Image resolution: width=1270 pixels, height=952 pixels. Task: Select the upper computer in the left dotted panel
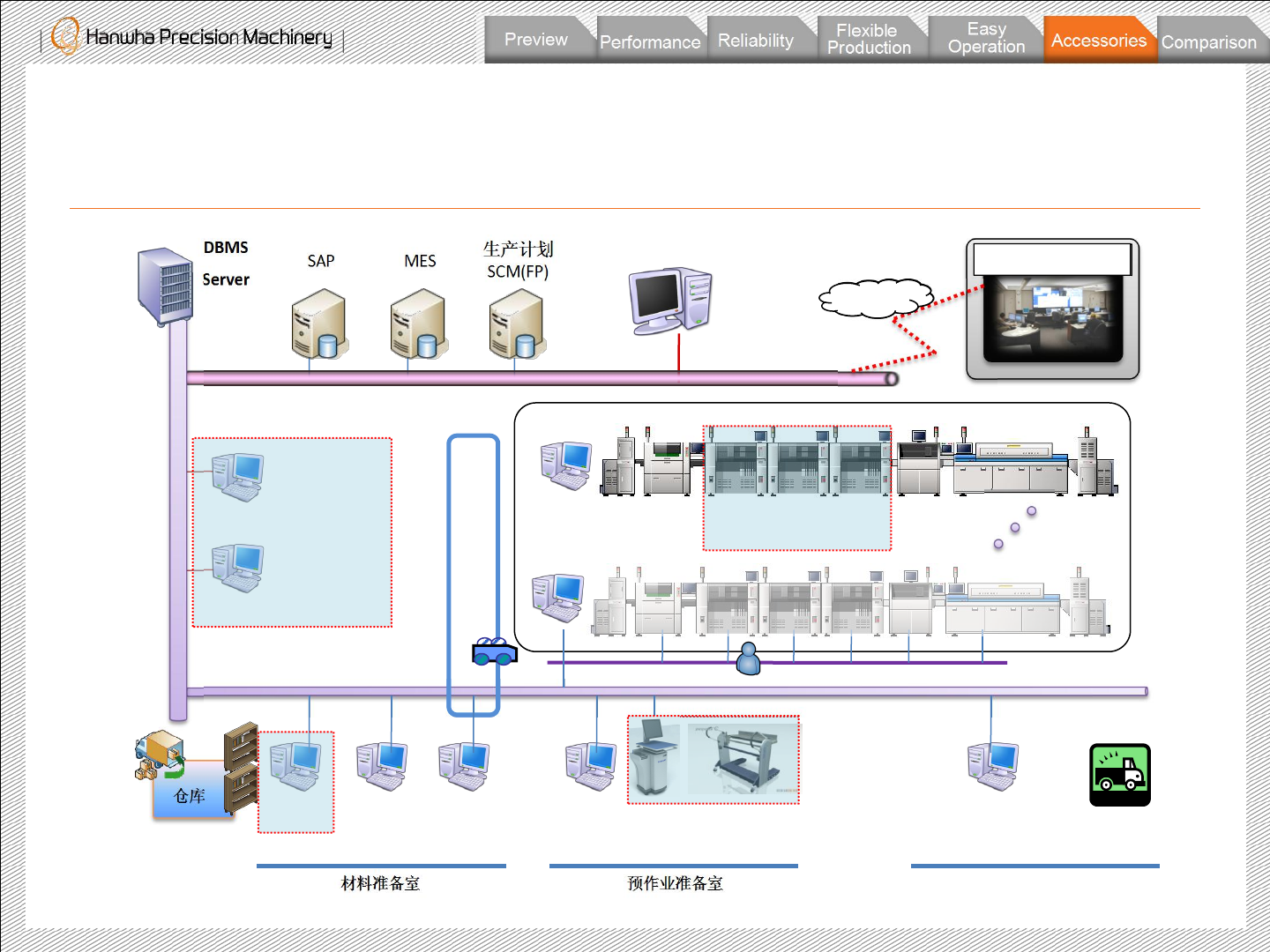coord(238,477)
